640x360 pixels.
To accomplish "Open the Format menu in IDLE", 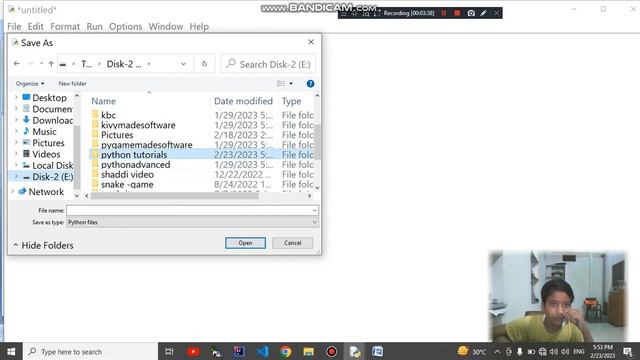I will tap(65, 27).
